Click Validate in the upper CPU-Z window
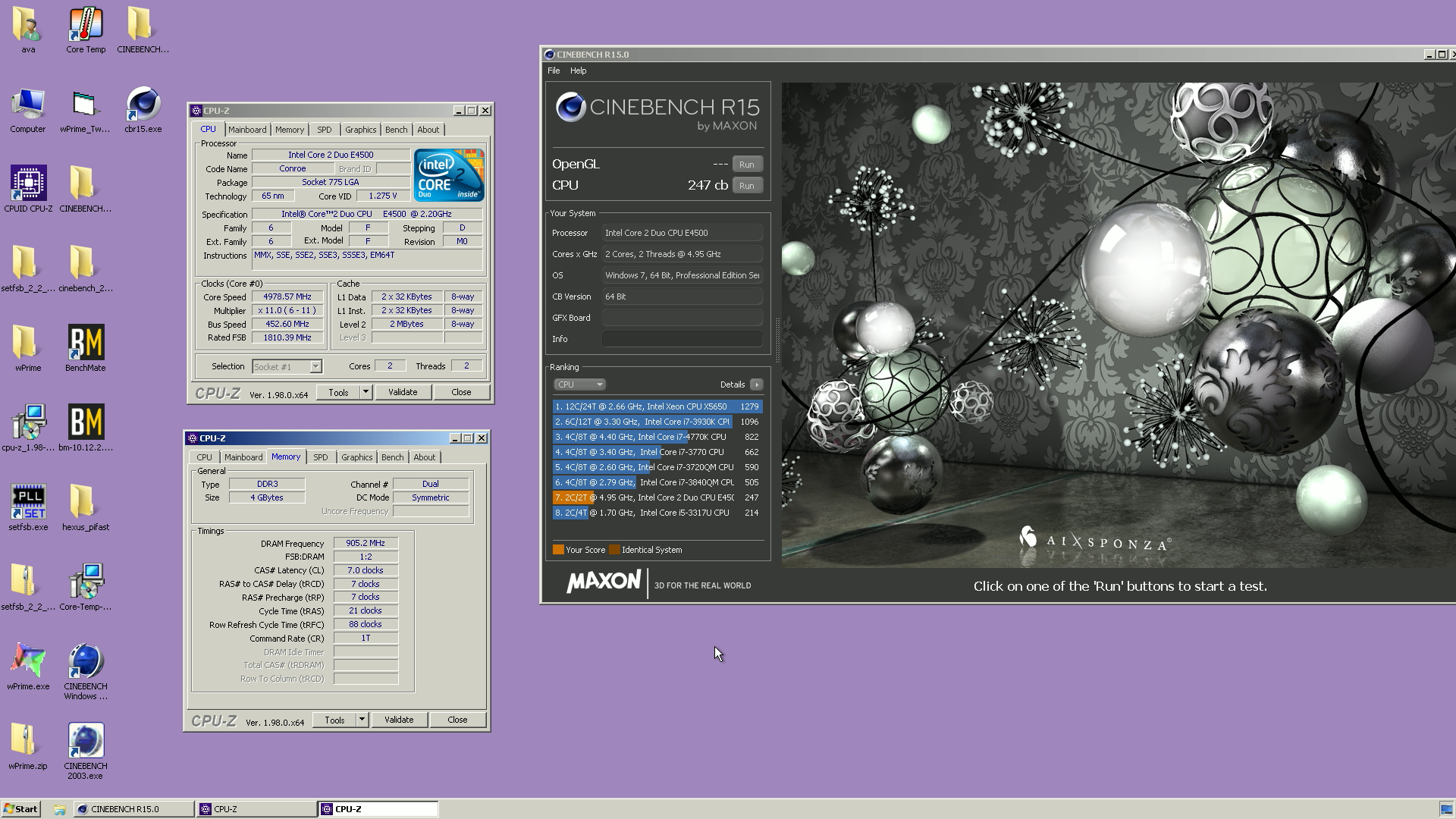 click(403, 392)
